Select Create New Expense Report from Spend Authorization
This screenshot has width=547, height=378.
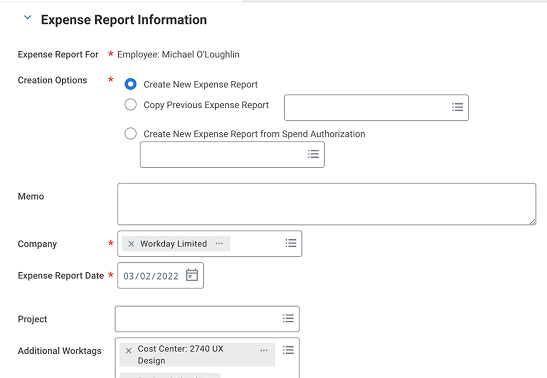point(130,133)
